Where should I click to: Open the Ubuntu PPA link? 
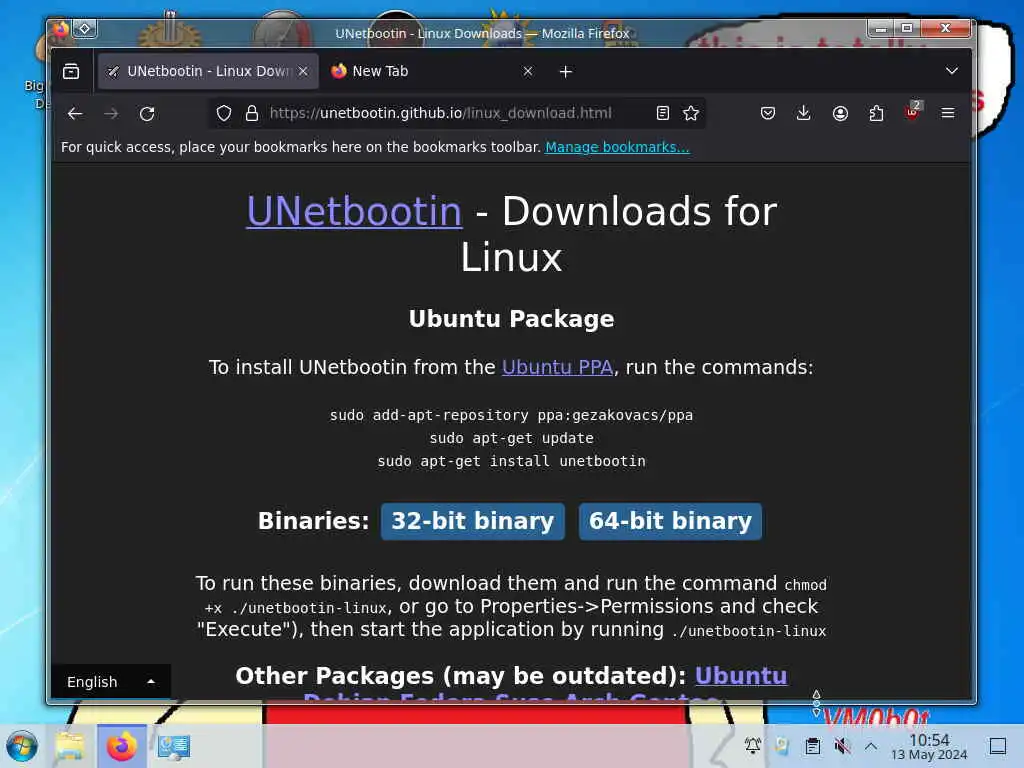[557, 367]
